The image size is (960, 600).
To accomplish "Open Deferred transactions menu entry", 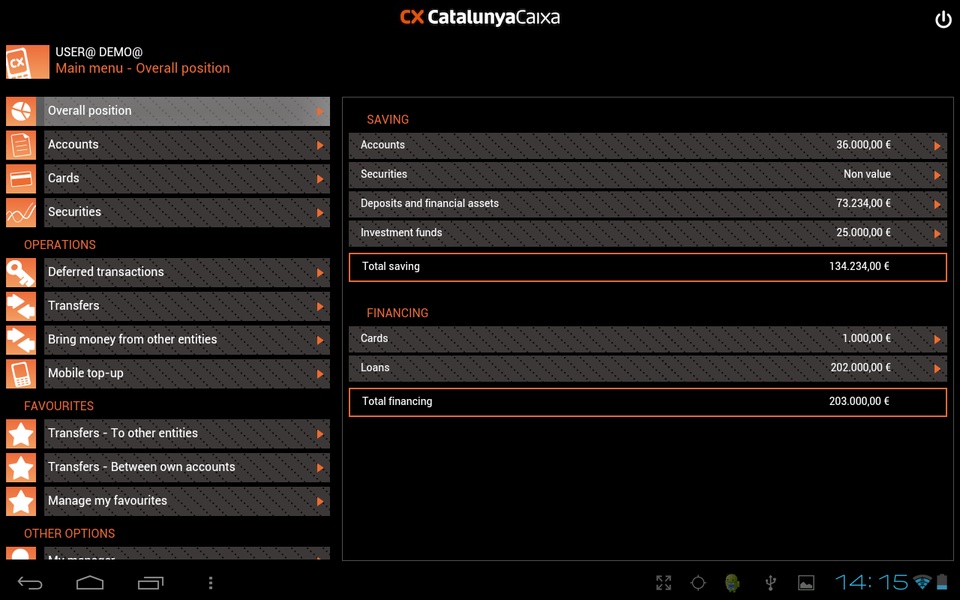I will (187, 272).
